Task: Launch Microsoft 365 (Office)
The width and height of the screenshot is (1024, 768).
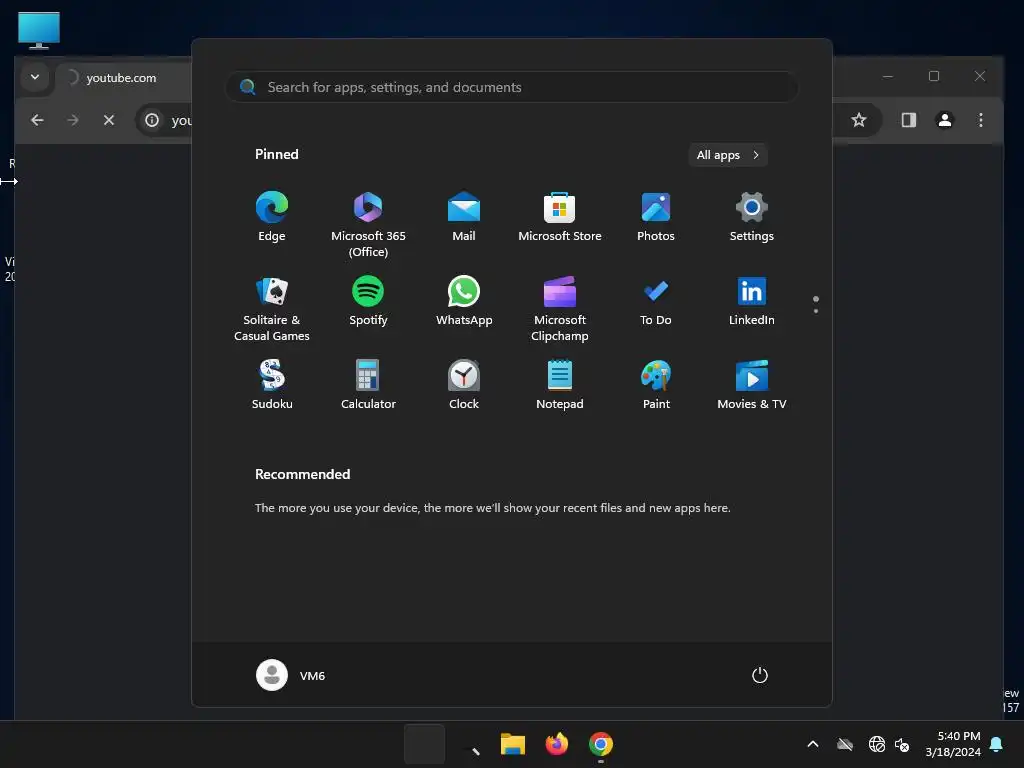Action: click(x=368, y=225)
